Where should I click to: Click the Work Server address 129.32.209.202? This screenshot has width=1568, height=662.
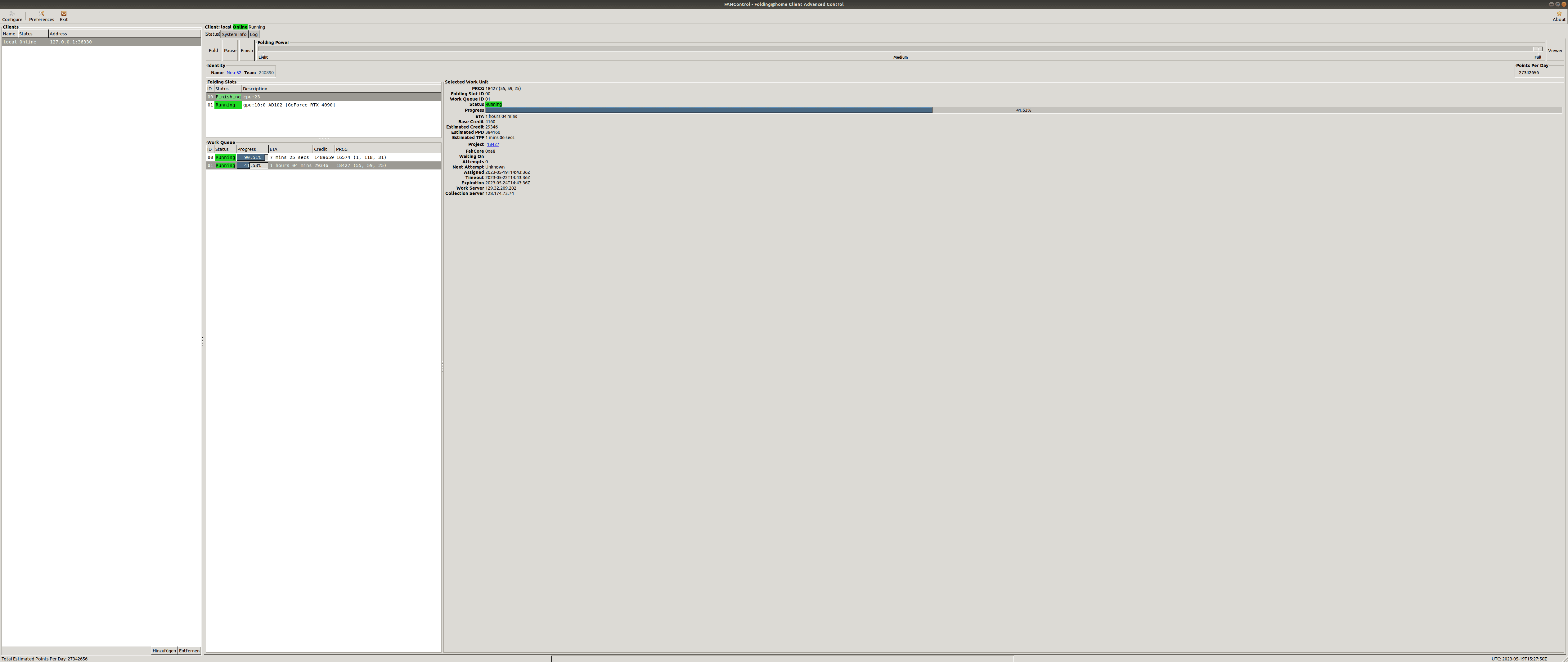500,188
